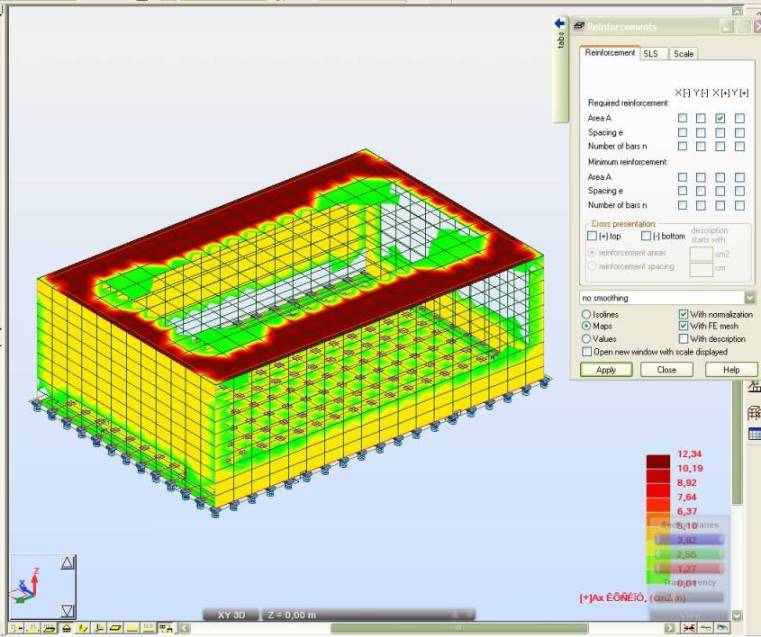Disable the With FE mesh option

point(684,326)
